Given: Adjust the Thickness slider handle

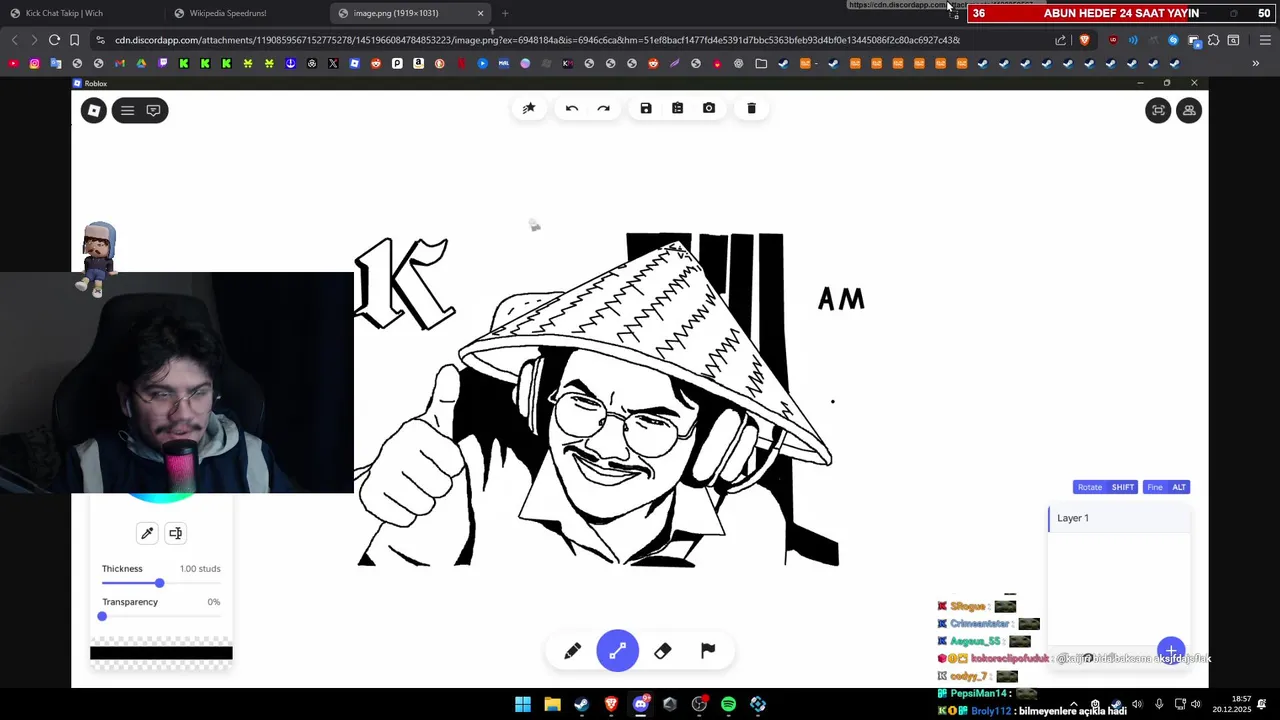Looking at the screenshot, I should 159,583.
